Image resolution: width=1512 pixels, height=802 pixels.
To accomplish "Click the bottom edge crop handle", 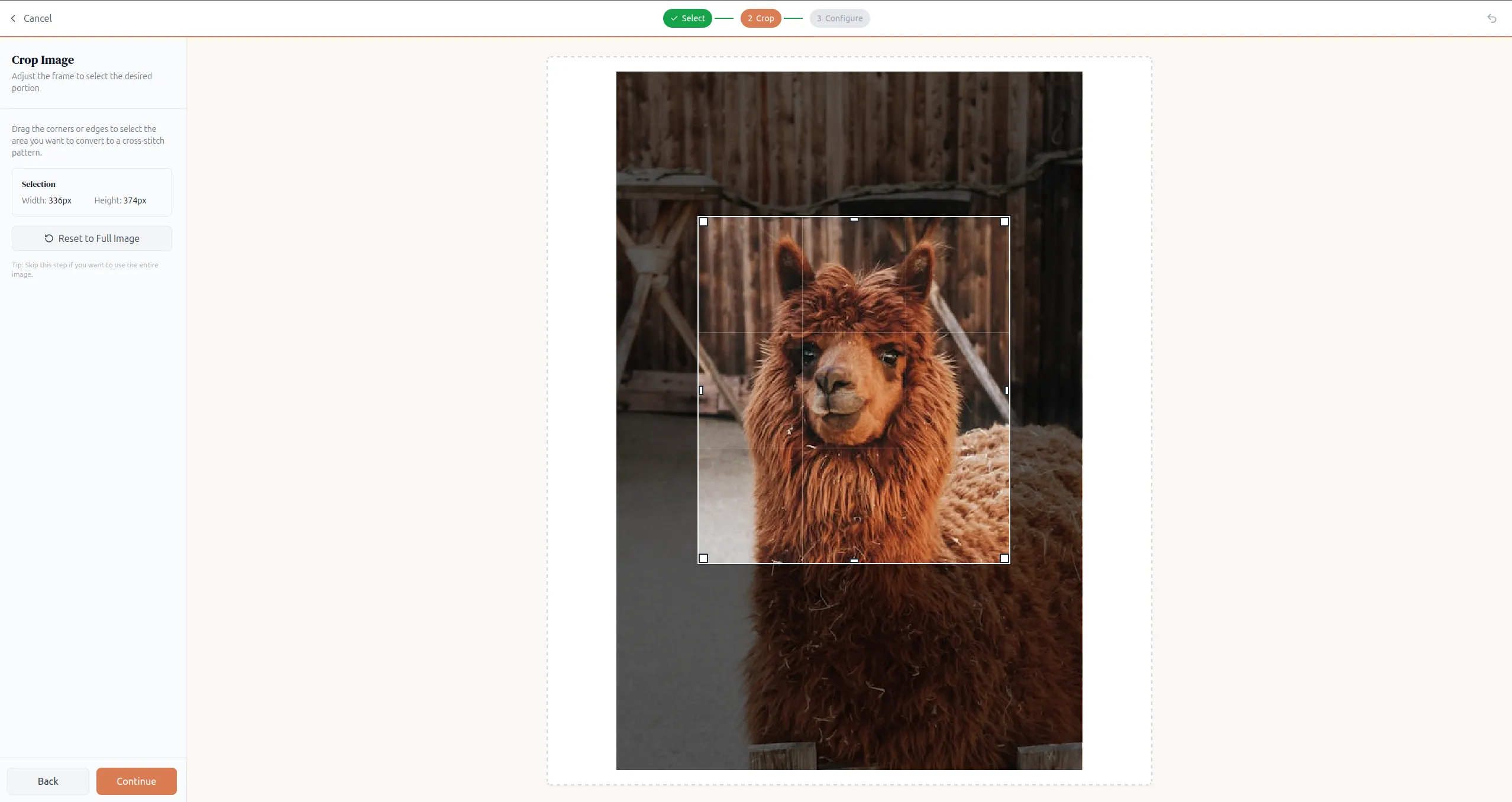I will [x=854, y=560].
